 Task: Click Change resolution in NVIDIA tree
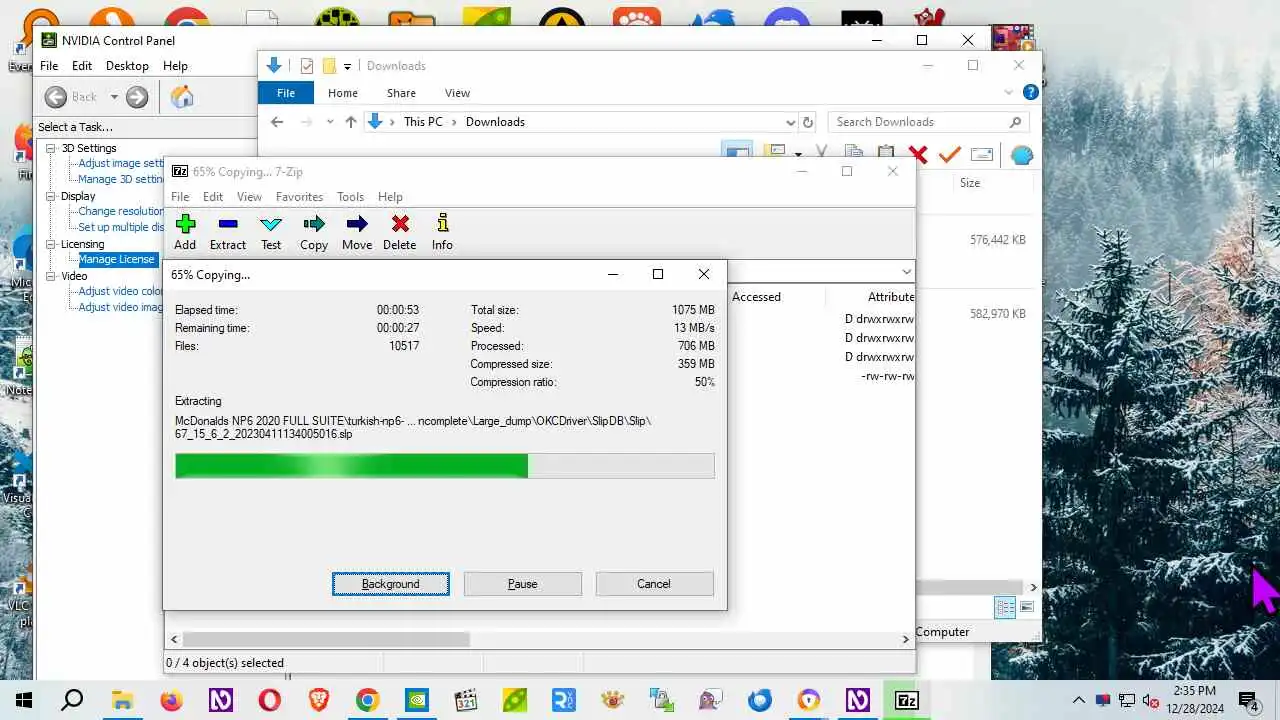click(x=121, y=212)
